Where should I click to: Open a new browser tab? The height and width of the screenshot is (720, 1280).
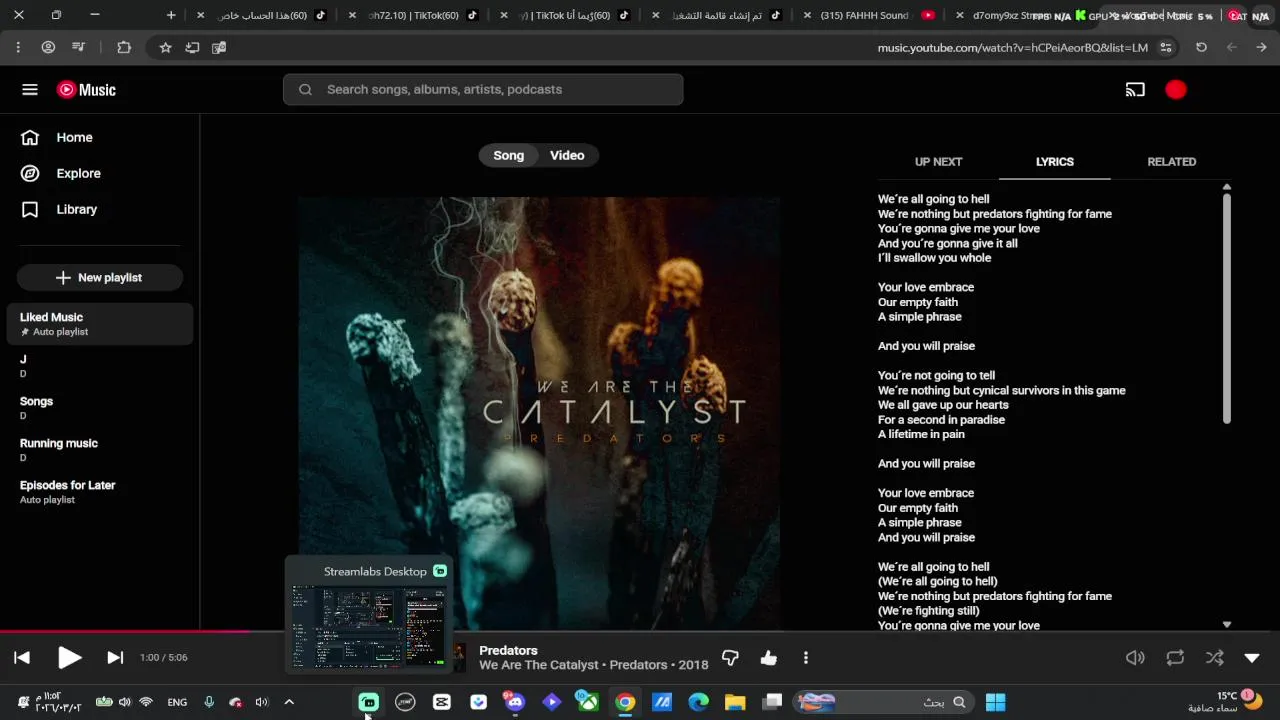(171, 15)
